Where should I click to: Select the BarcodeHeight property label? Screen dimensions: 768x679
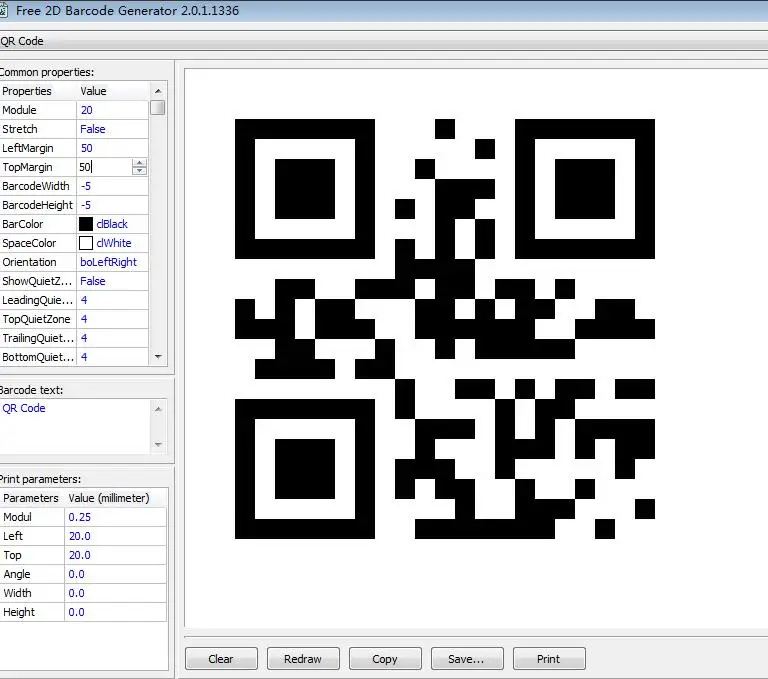tap(37, 205)
